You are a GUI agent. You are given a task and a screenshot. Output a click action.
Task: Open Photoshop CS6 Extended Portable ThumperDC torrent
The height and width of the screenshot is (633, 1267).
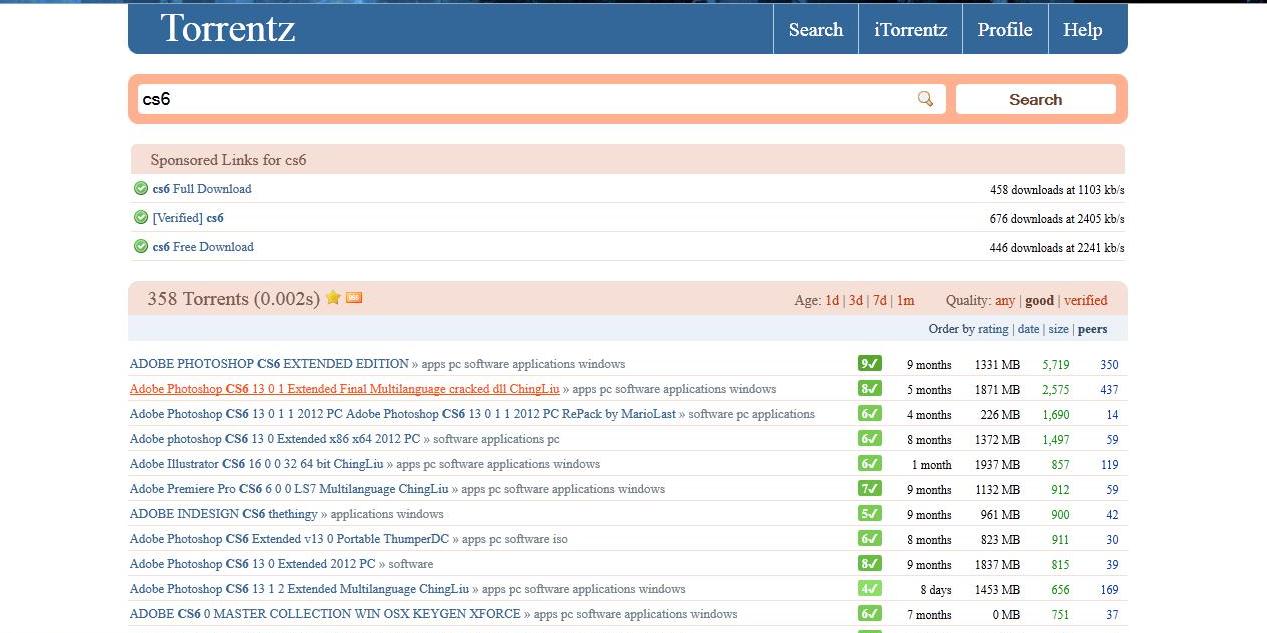(x=289, y=539)
